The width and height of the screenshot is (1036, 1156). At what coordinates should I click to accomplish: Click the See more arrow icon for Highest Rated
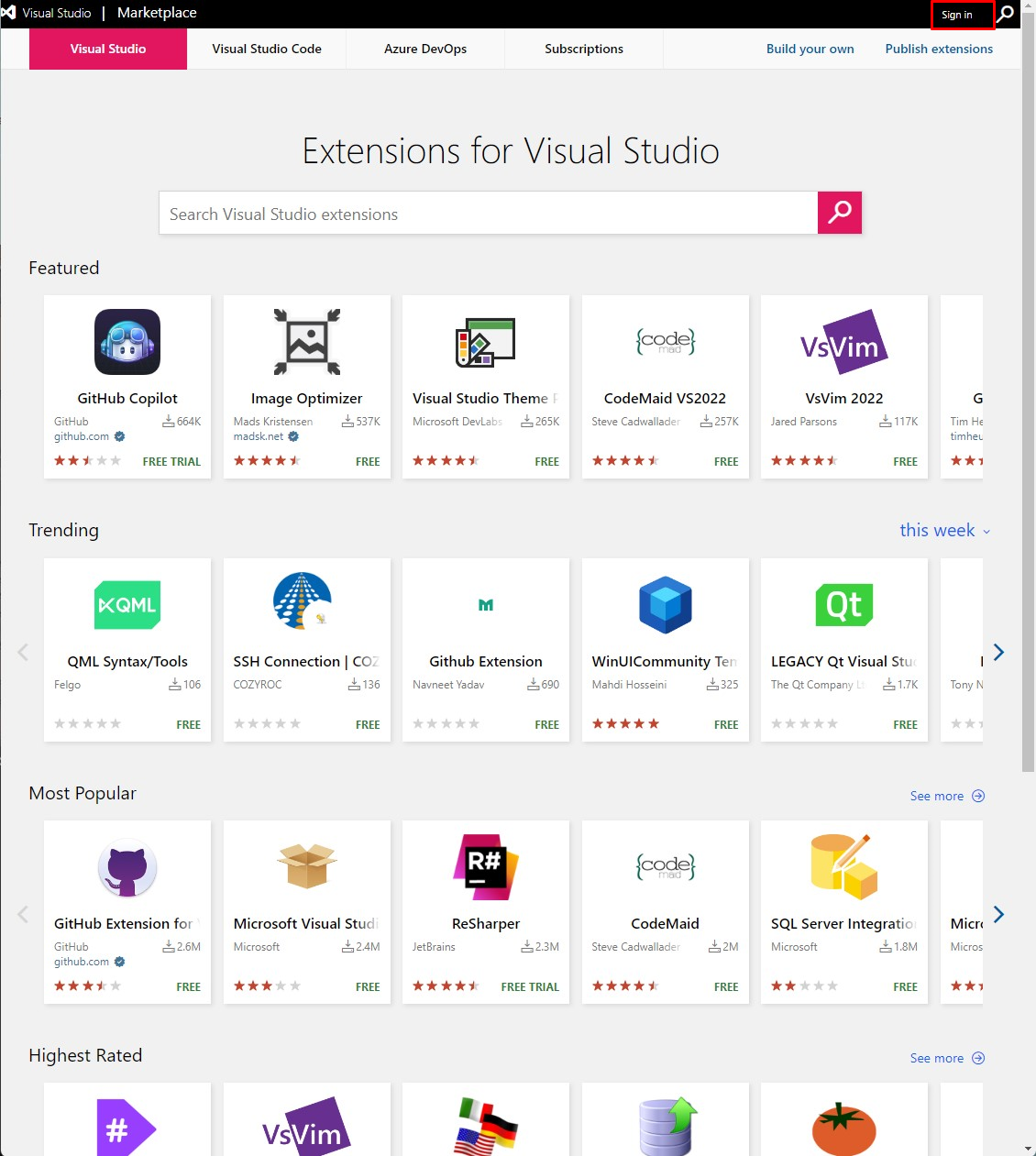coord(978,1058)
